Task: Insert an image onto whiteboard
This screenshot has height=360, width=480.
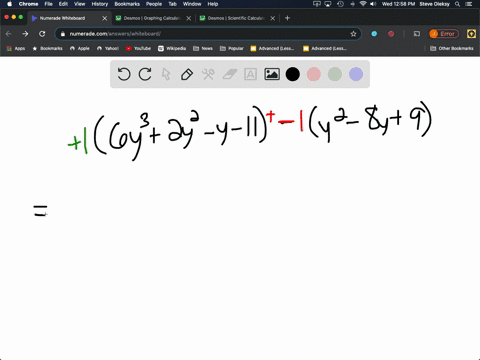Action: 272,74
